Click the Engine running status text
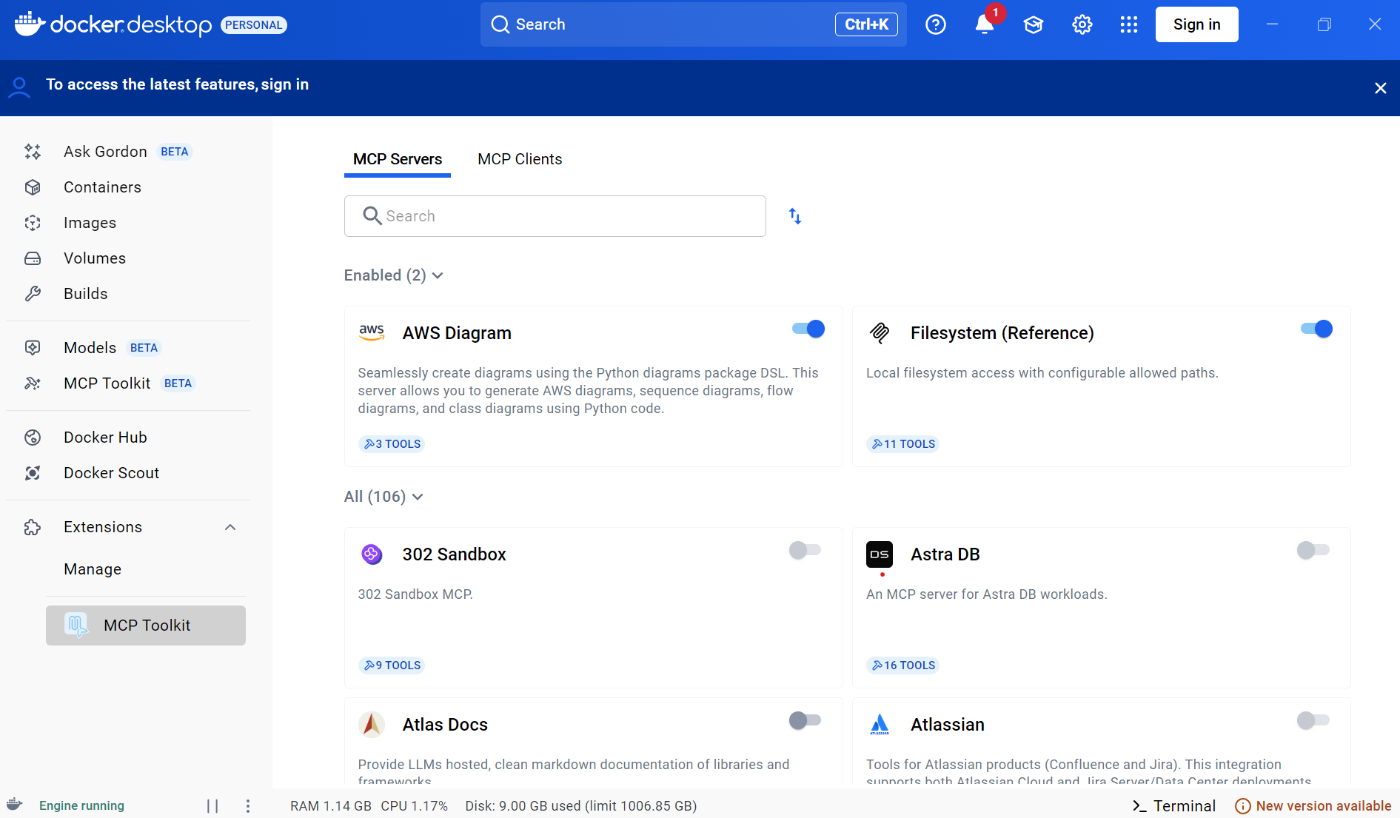 click(x=82, y=806)
